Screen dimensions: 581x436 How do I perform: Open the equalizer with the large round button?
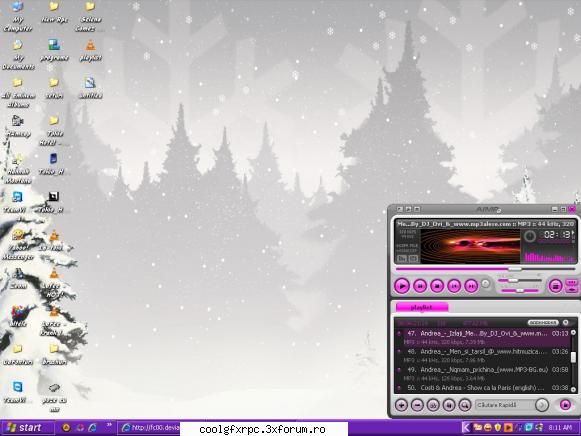point(555,286)
